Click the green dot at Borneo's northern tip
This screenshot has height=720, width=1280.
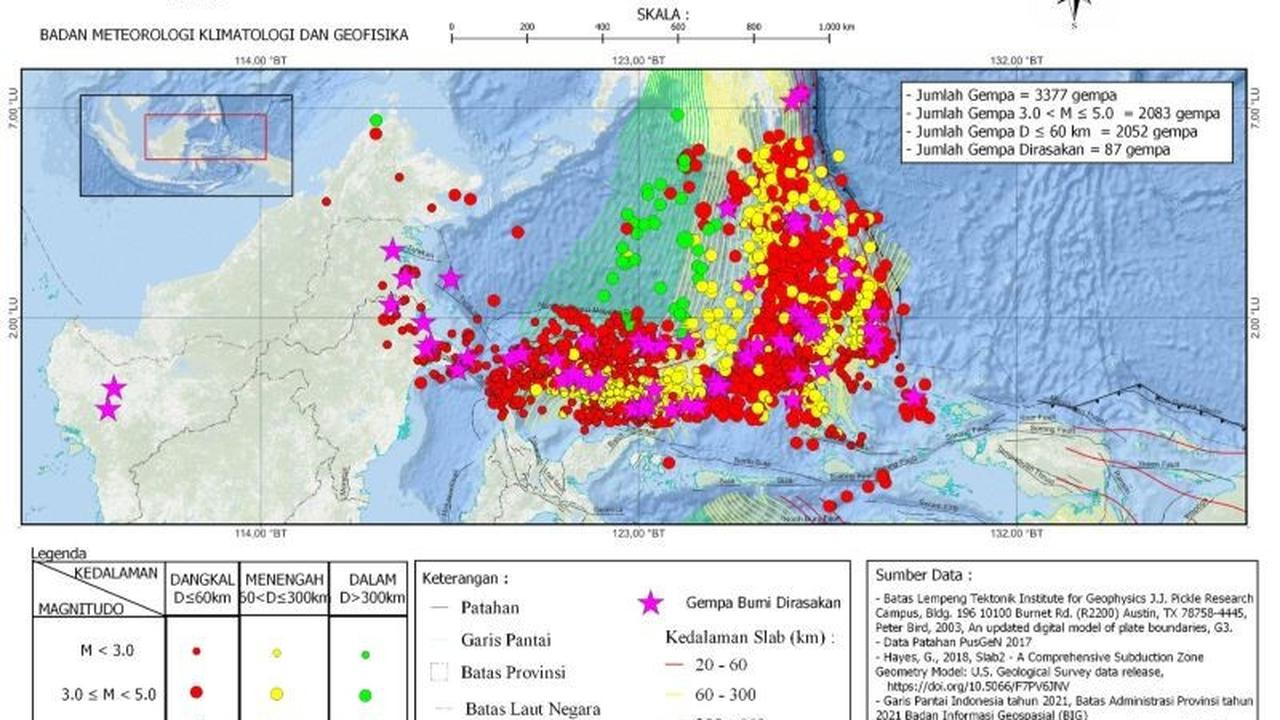click(x=376, y=120)
